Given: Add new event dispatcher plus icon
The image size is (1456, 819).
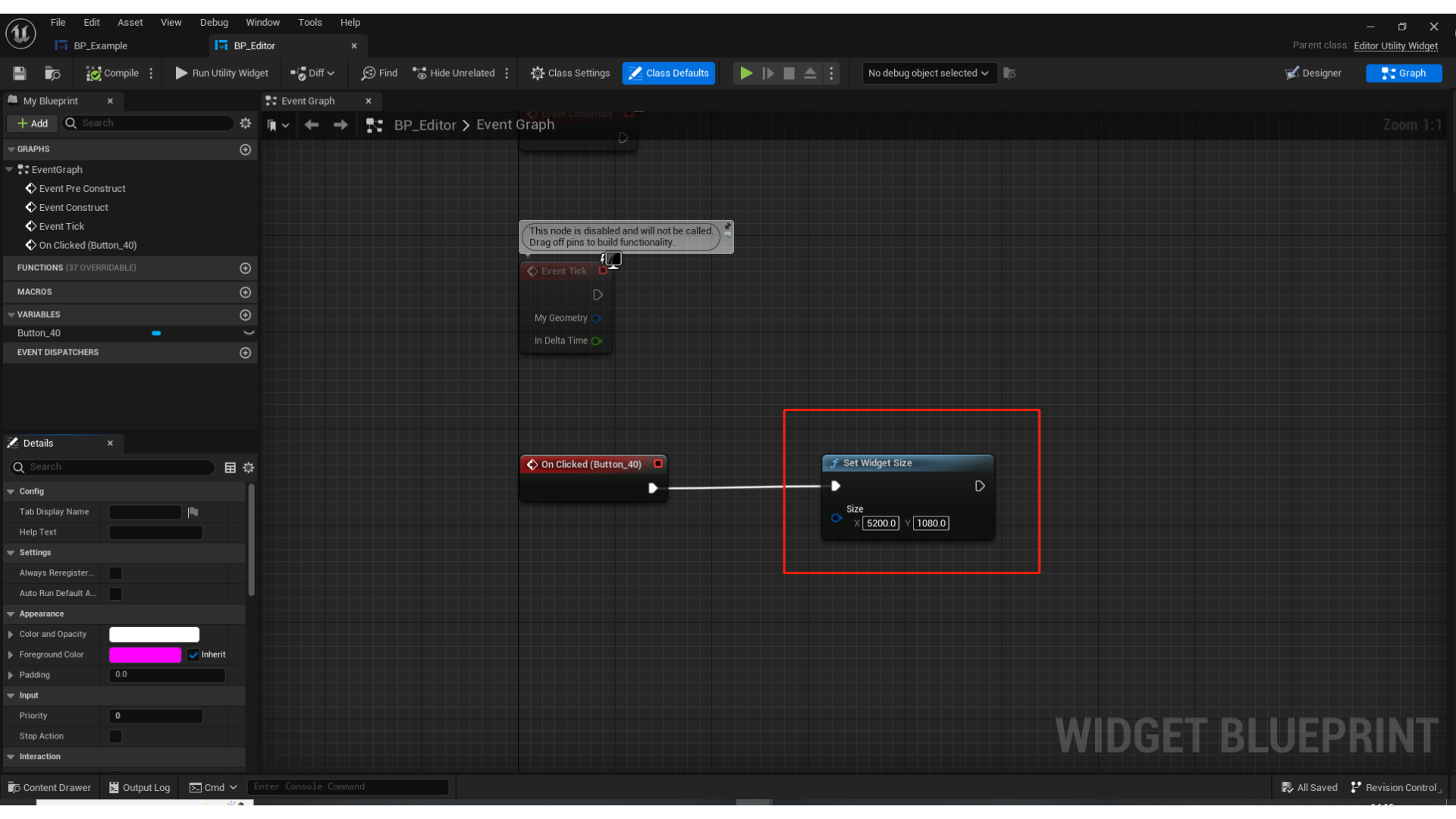Looking at the screenshot, I should 245,353.
